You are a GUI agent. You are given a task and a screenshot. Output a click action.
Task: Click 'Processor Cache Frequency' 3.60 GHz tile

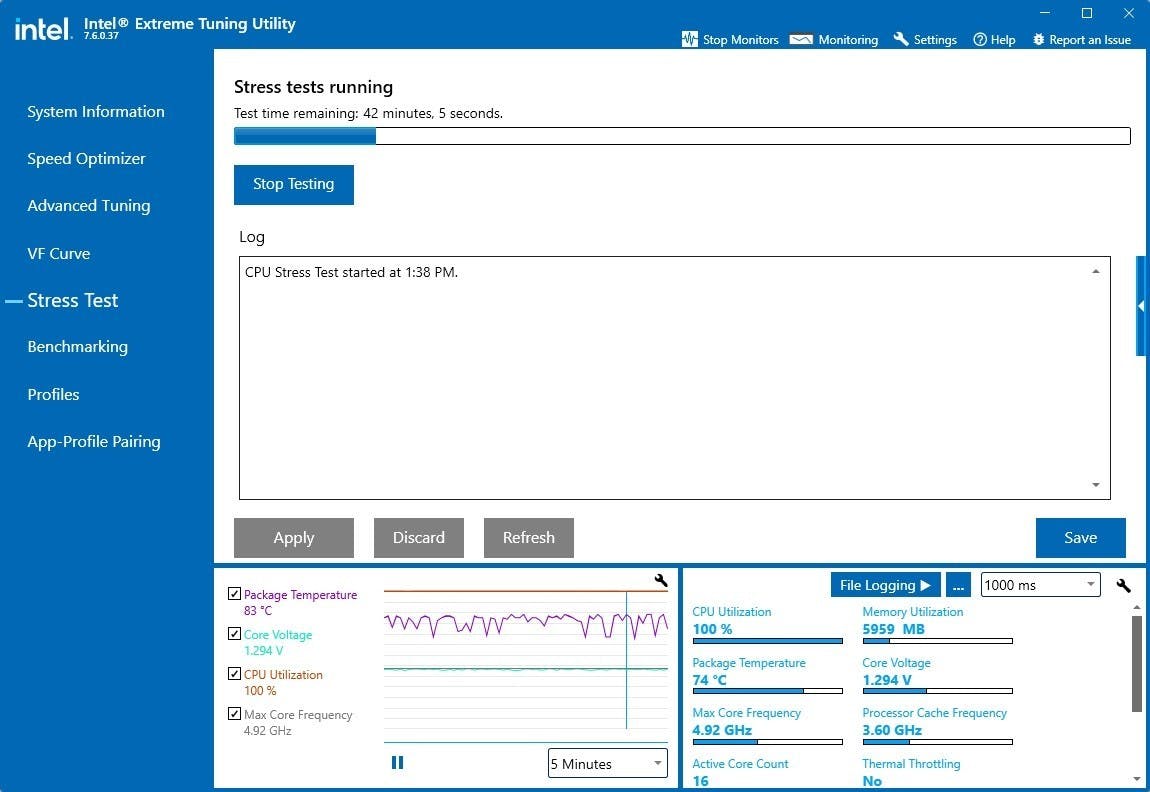point(938,727)
